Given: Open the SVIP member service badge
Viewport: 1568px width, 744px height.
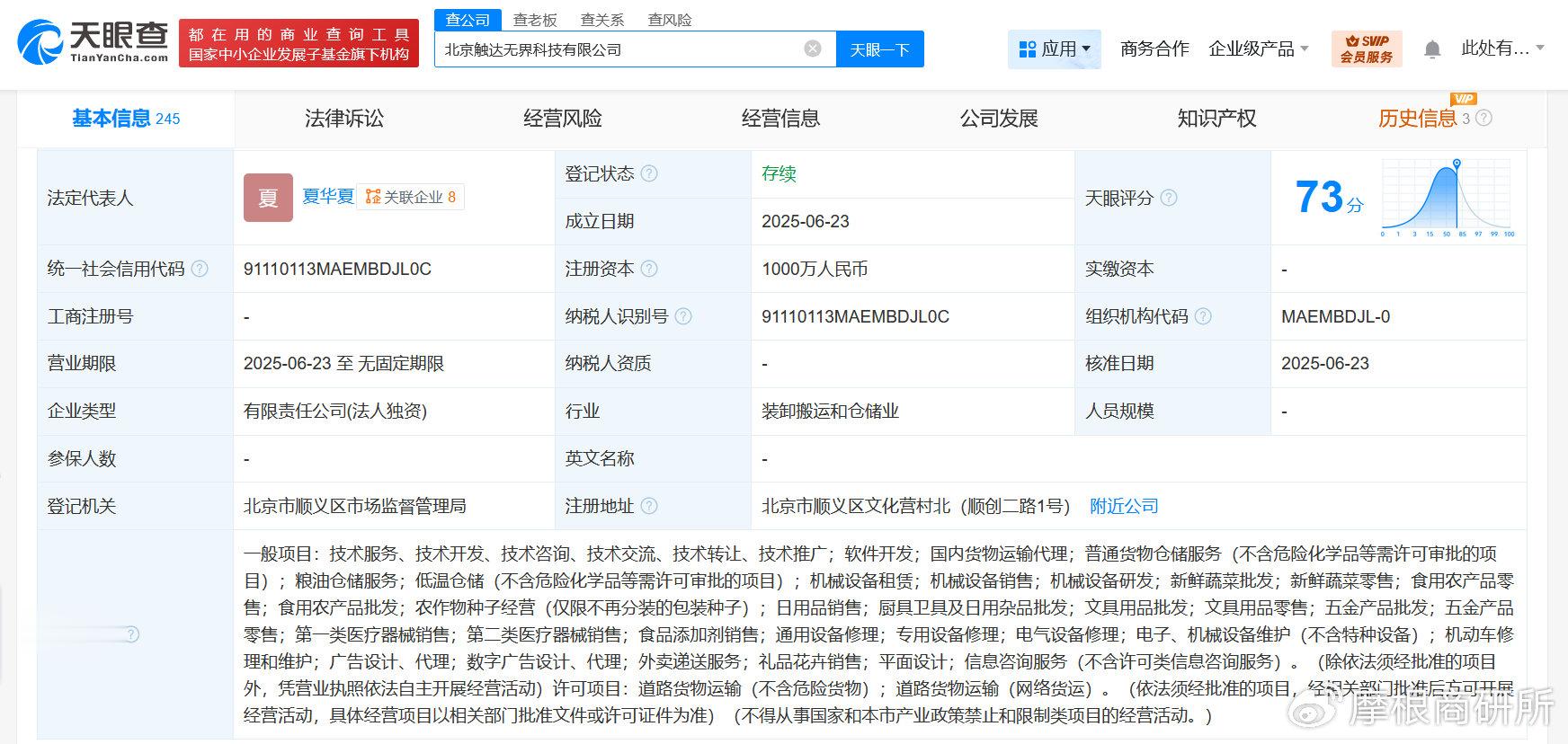Looking at the screenshot, I should 1366,49.
